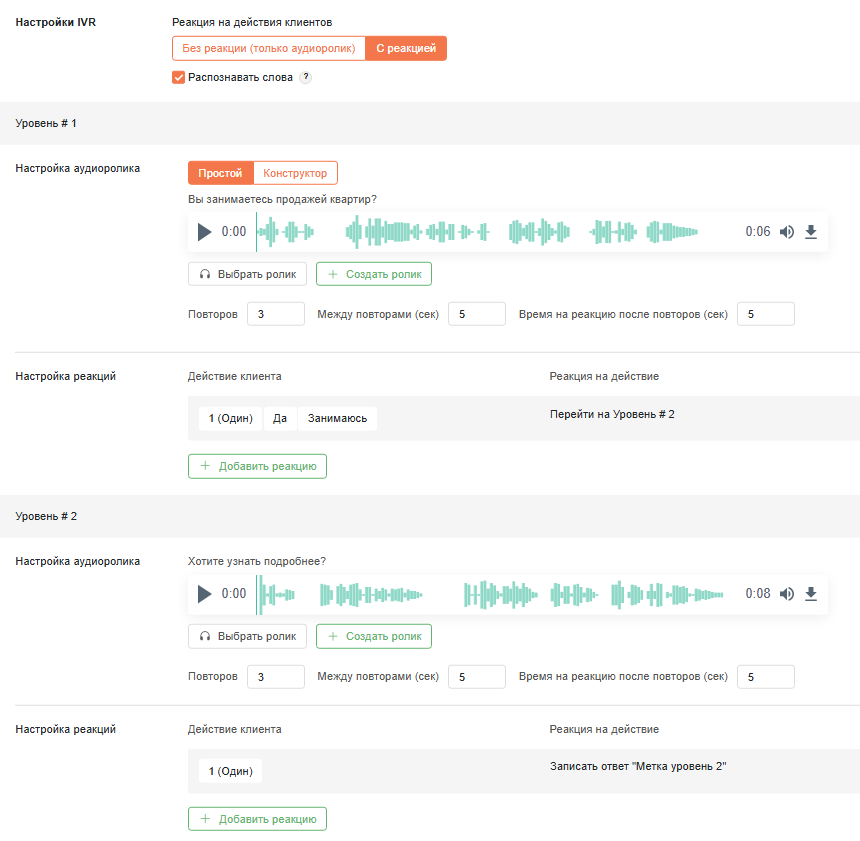Click Выбрать ролик in Level 1
The image size is (860, 841).
coord(247,274)
